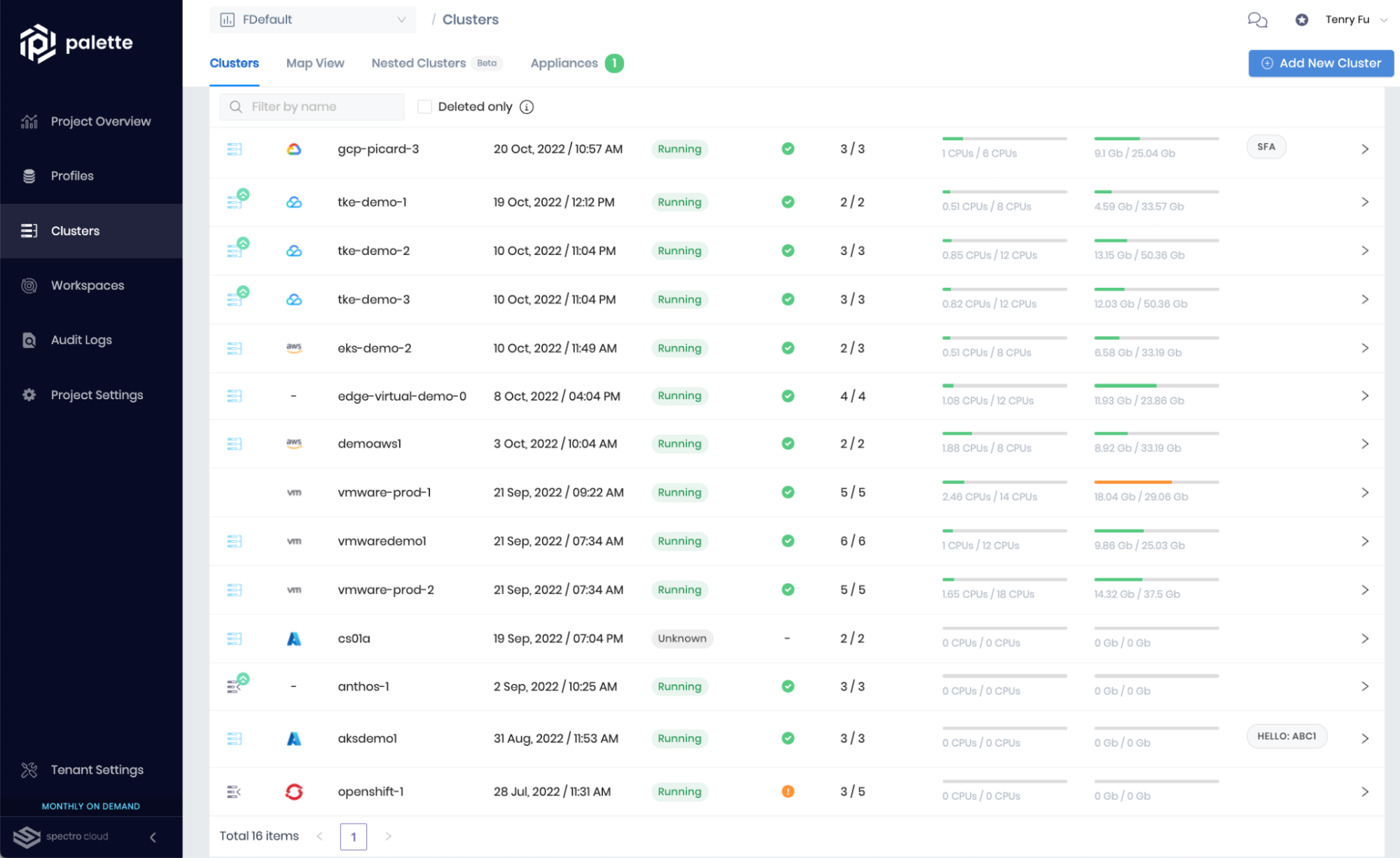Click the Add New Cluster button
Image resolution: width=1400 pixels, height=858 pixels.
coord(1320,63)
